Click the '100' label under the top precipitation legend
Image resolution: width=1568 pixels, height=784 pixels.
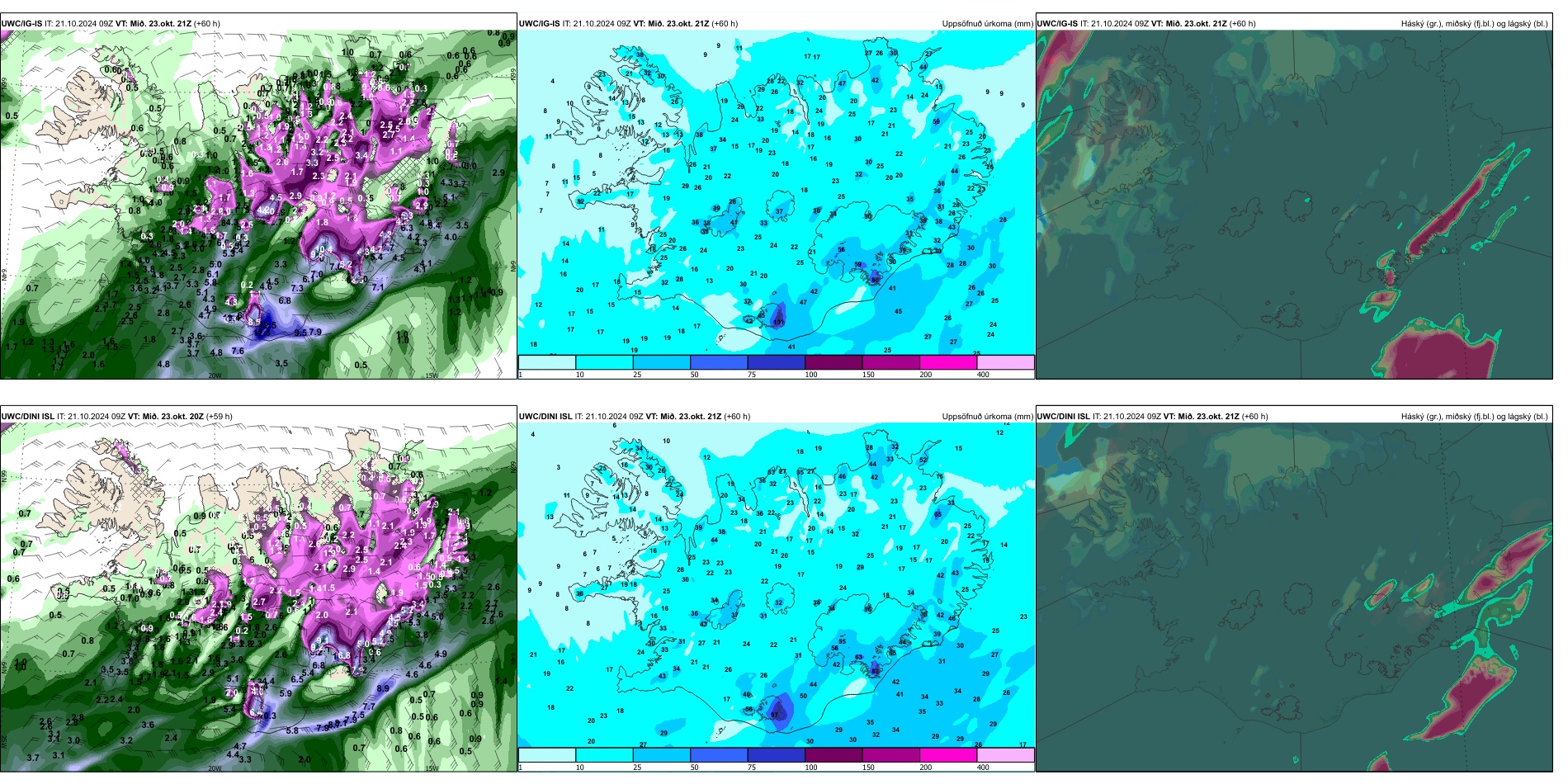[x=811, y=375]
